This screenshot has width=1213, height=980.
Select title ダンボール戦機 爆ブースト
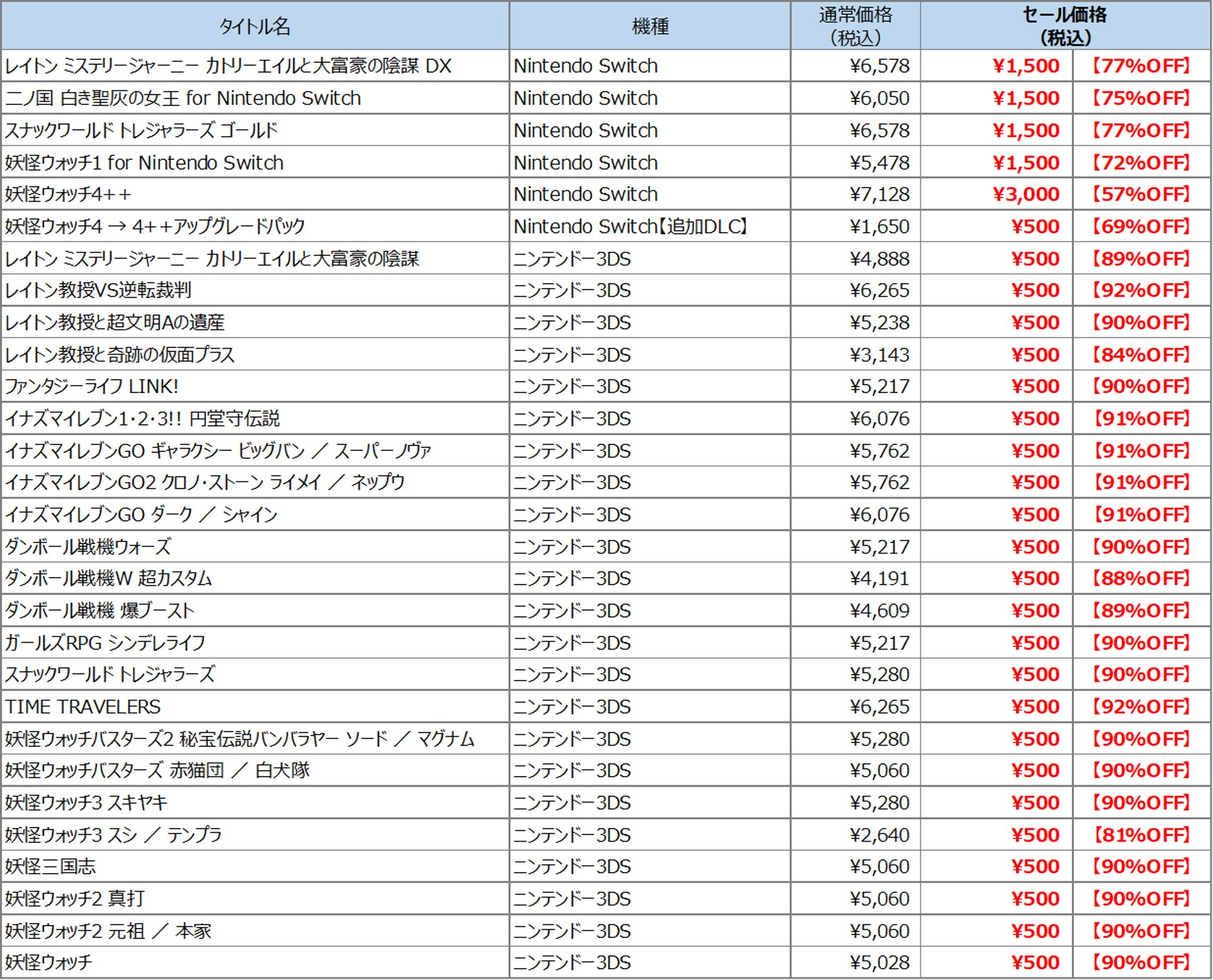click(x=99, y=611)
